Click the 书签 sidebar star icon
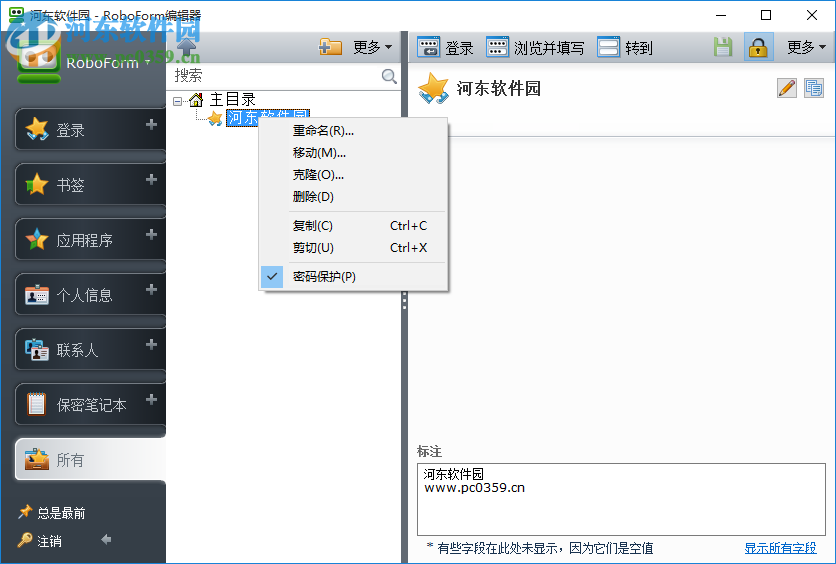The image size is (836, 564). pos(37,184)
